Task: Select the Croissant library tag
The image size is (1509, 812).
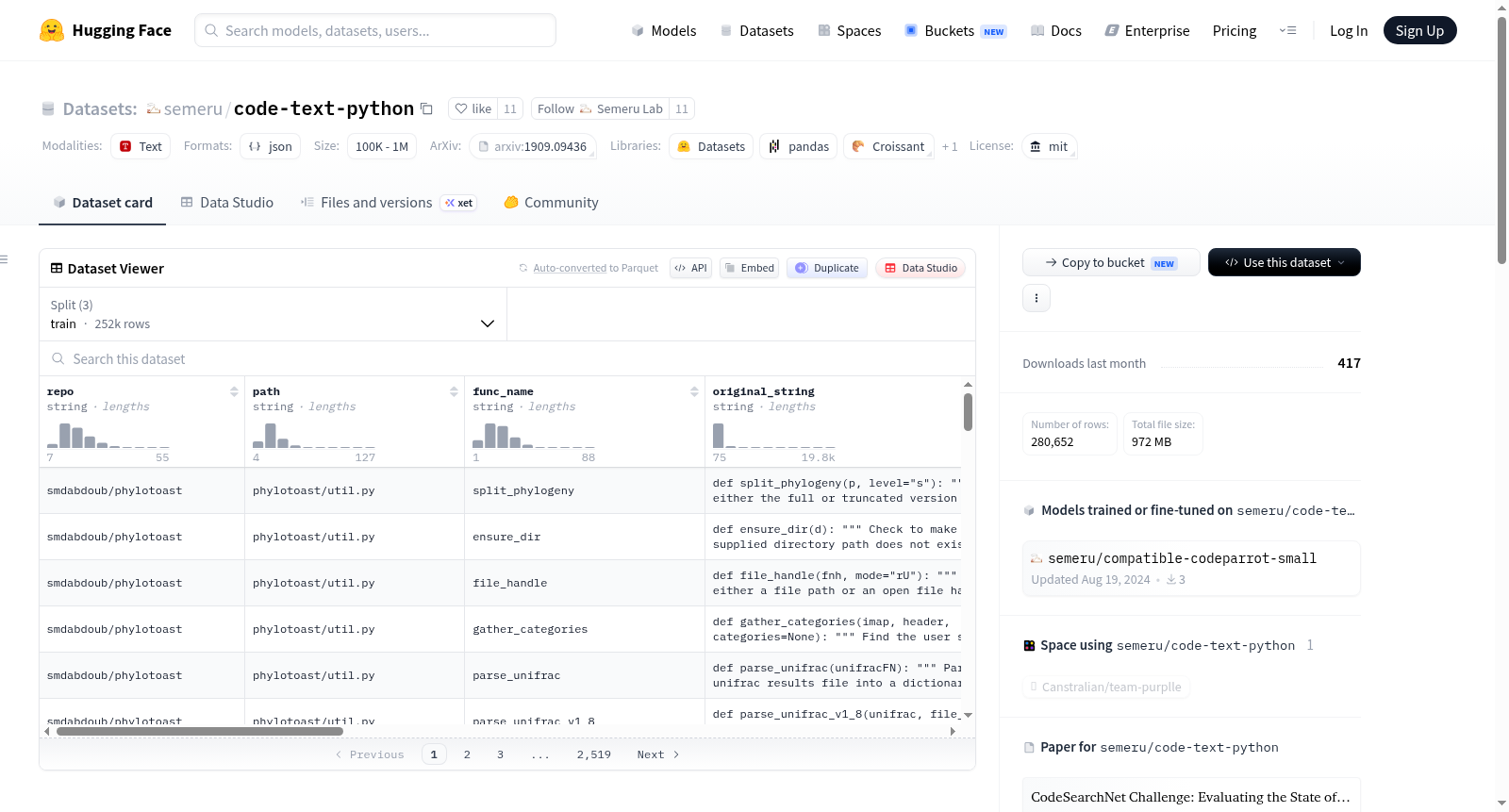Action: (888, 146)
